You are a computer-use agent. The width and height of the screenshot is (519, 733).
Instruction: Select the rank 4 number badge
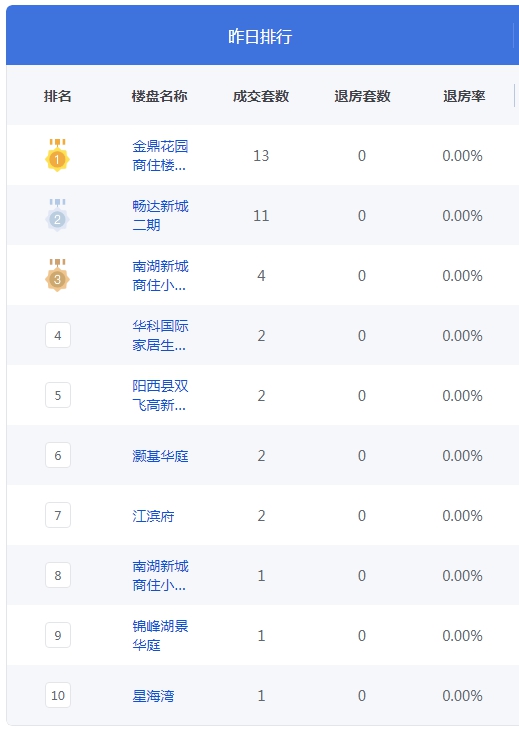click(x=58, y=335)
